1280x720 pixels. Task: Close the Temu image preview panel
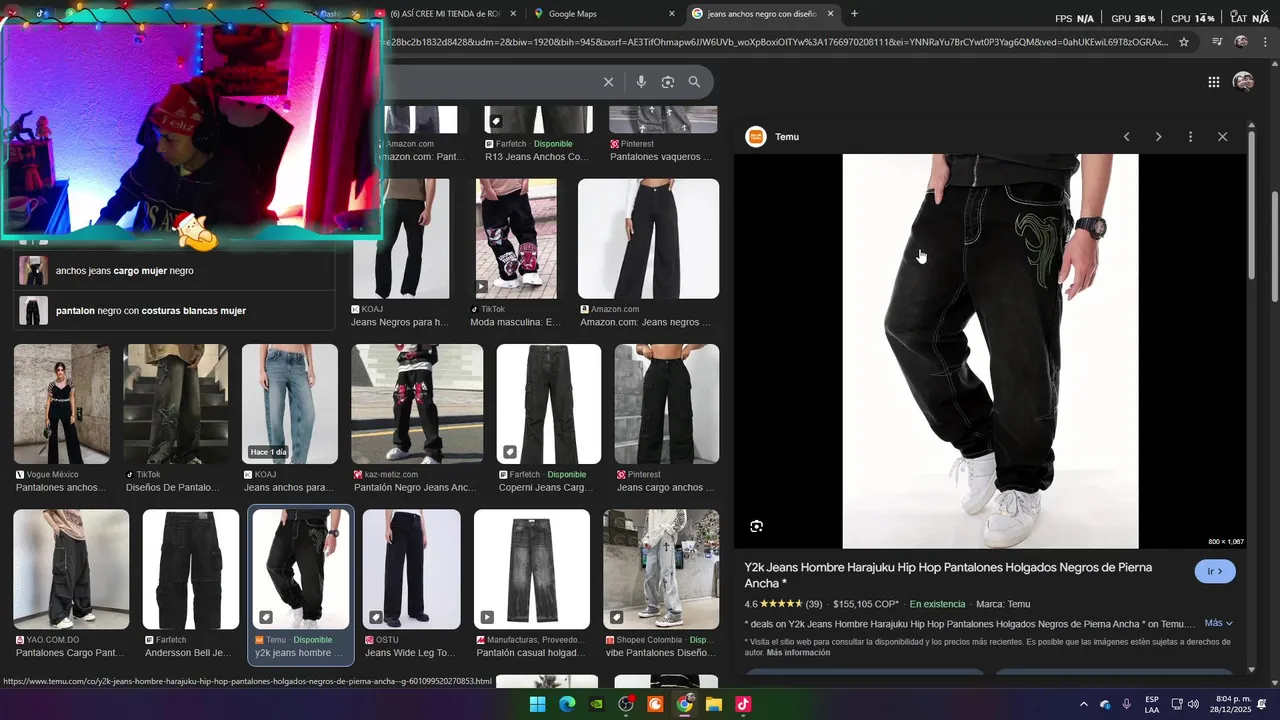[x=1222, y=137]
